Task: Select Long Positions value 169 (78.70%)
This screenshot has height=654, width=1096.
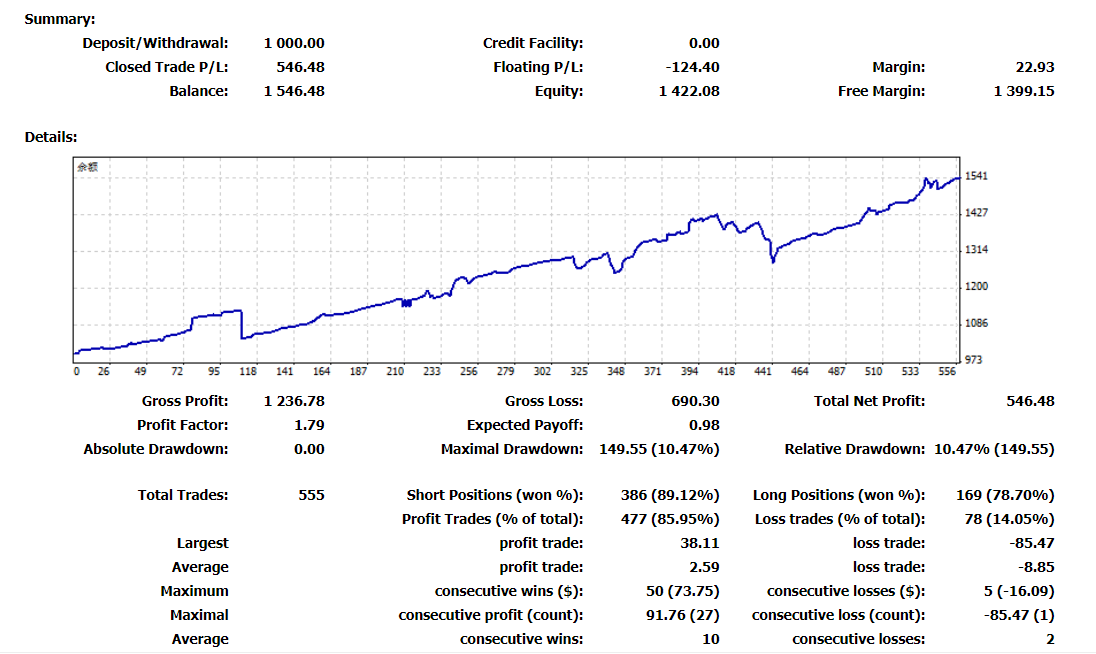Action: point(1005,495)
